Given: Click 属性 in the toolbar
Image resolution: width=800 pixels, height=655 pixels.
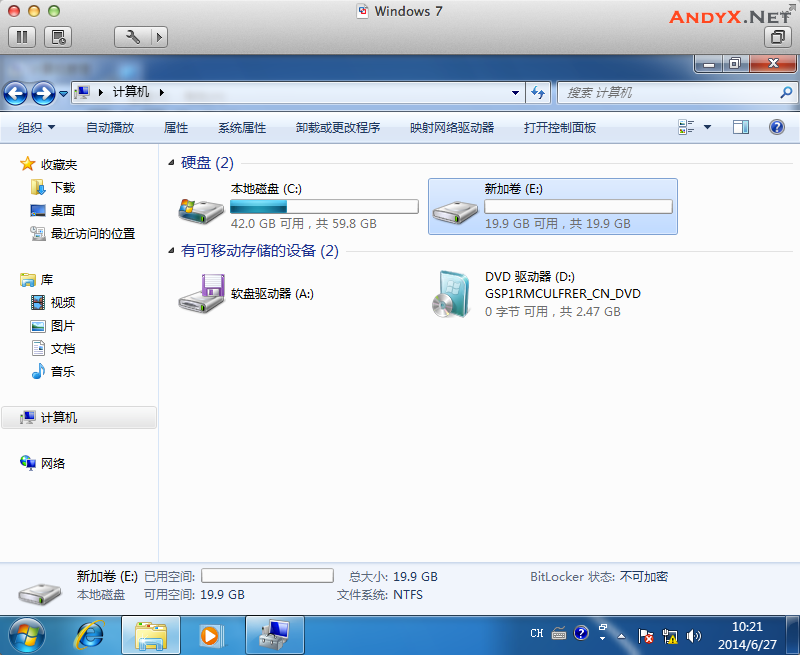Looking at the screenshot, I should 176,128.
